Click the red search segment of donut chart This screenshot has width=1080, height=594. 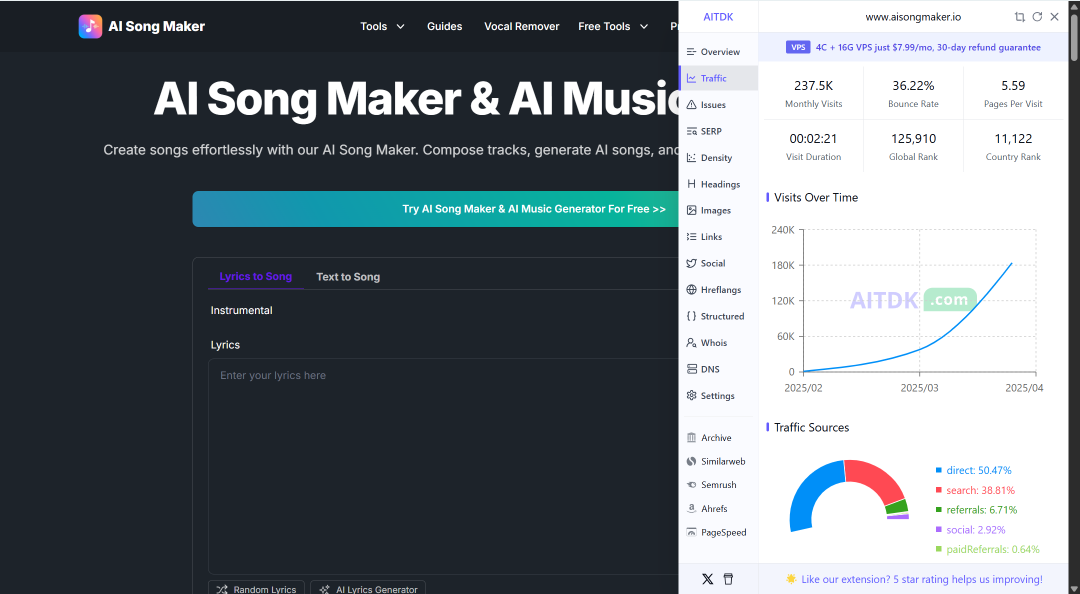(880, 477)
